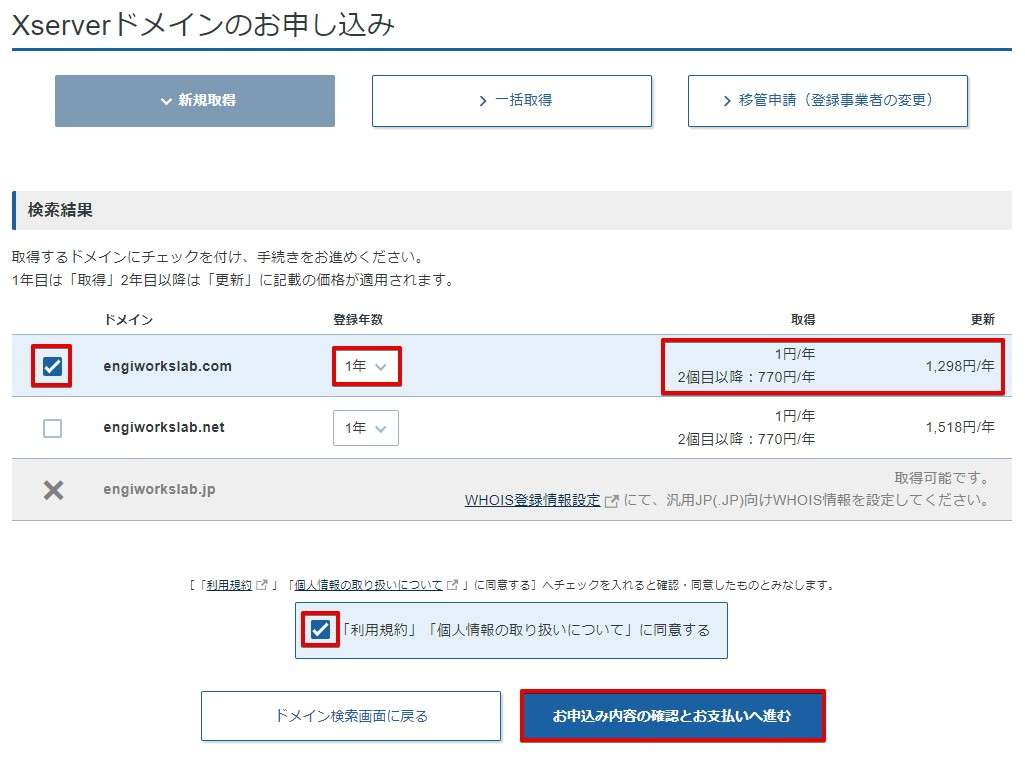Click the 検索結果 section heading
Viewport: 1025px width, 758px height.
pyautogui.click(x=60, y=210)
